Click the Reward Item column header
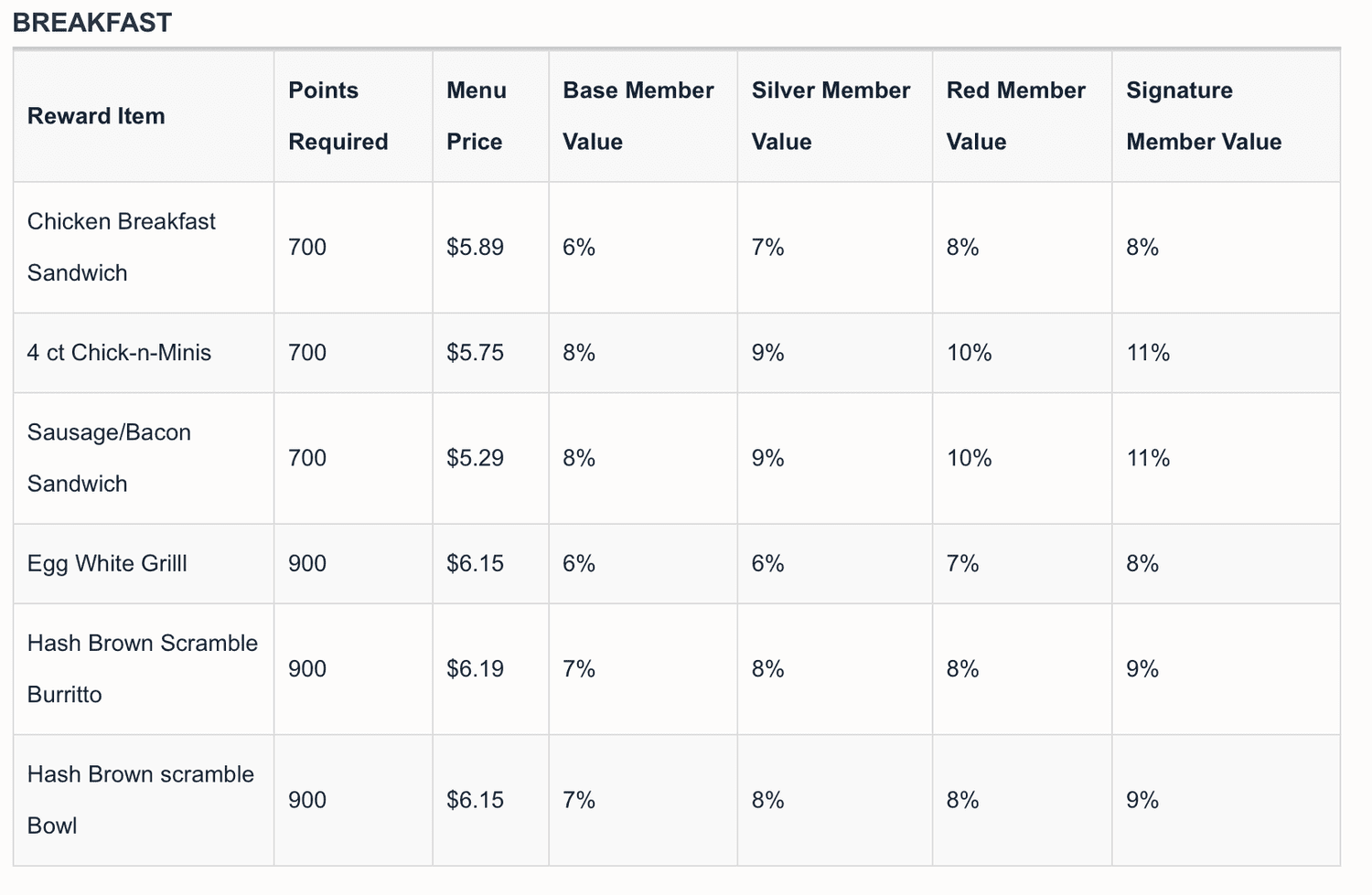The image size is (1372, 895). 96,116
